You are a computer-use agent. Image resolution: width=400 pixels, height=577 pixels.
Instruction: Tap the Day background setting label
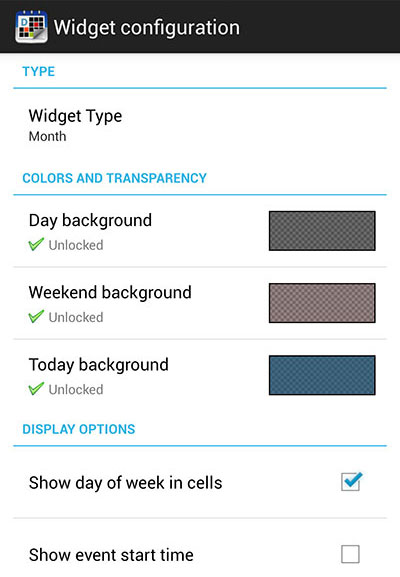click(90, 221)
